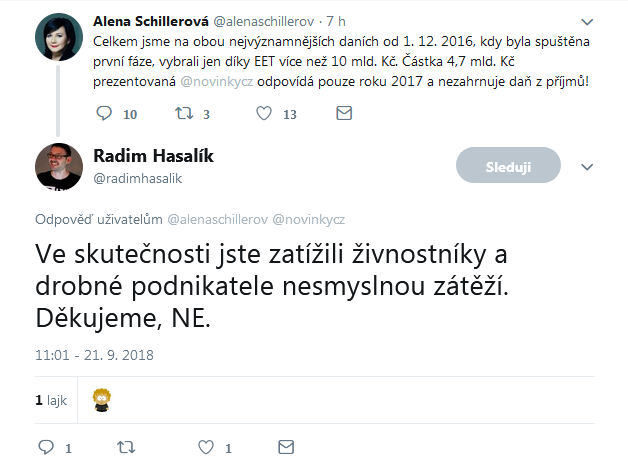Retweet Radim Hasalík's reply
The image size is (628, 467).
point(126,447)
